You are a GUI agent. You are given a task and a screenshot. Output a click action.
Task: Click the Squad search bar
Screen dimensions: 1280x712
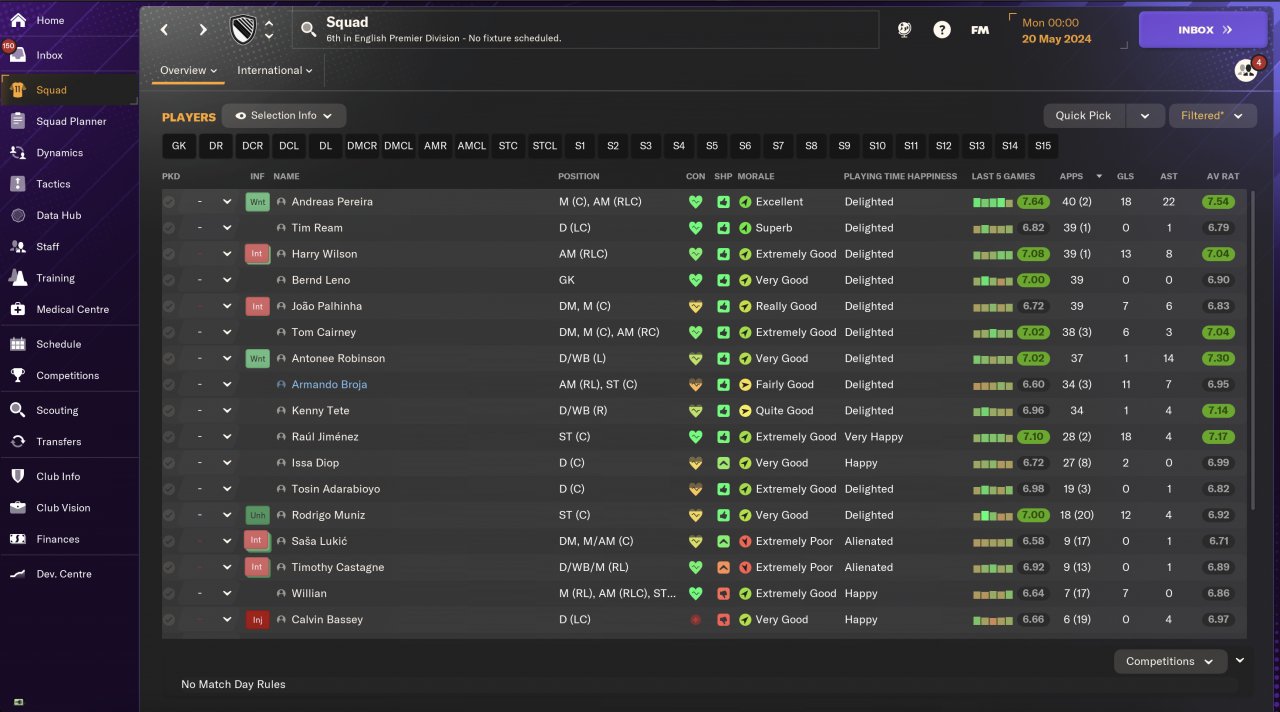pos(585,30)
